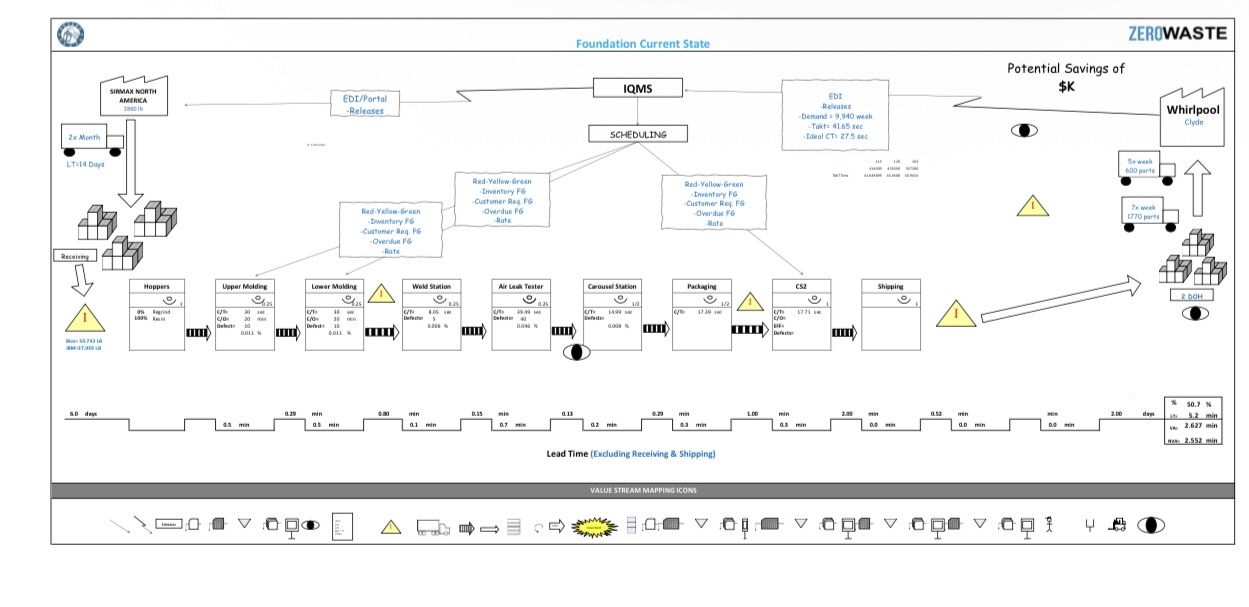
Task: Click push arrow between Weld Station and Air Leak Tester
Action: point(472,333)
